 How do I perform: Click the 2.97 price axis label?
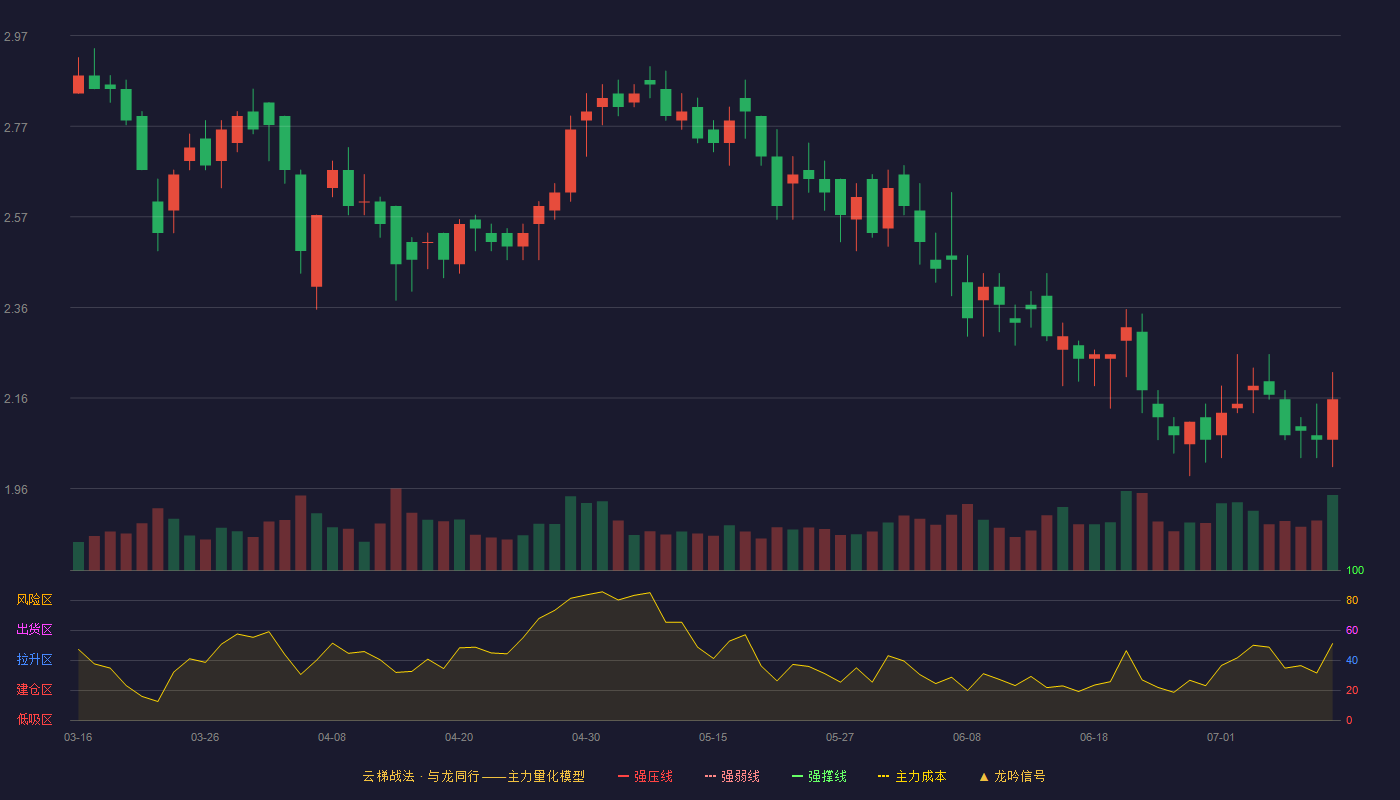[x=16, y=37]
